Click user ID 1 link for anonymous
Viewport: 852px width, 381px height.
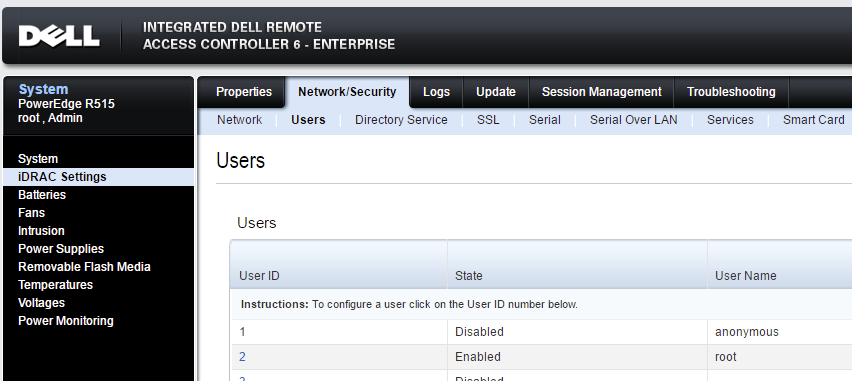(242, 332)
